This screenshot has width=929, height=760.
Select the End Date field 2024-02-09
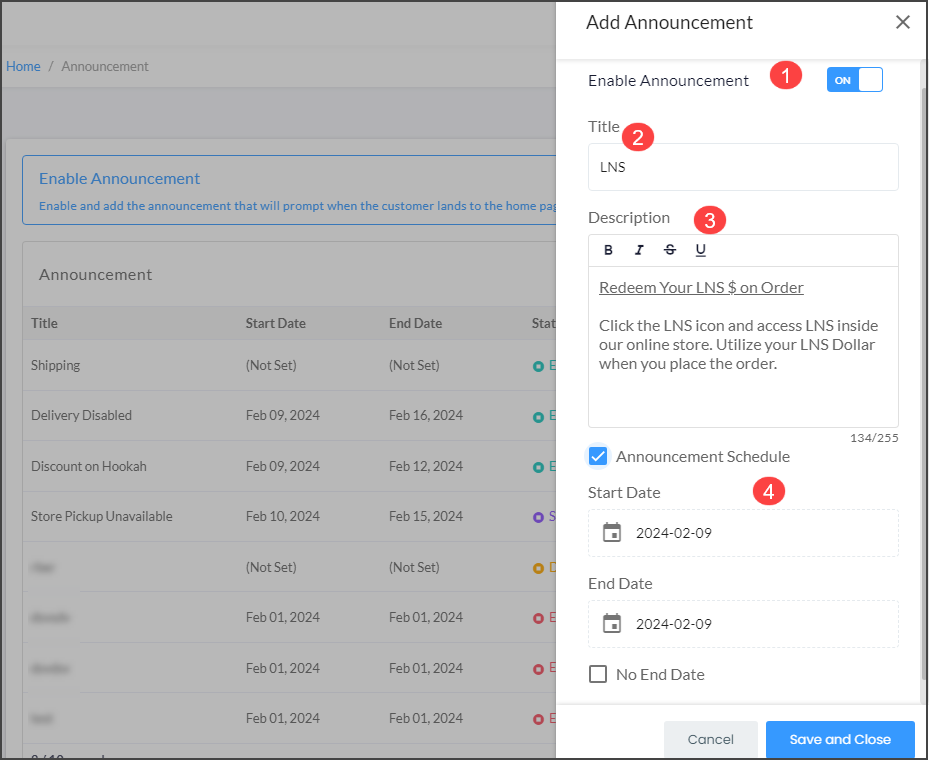pyautogui.click(x=743, y=624)
